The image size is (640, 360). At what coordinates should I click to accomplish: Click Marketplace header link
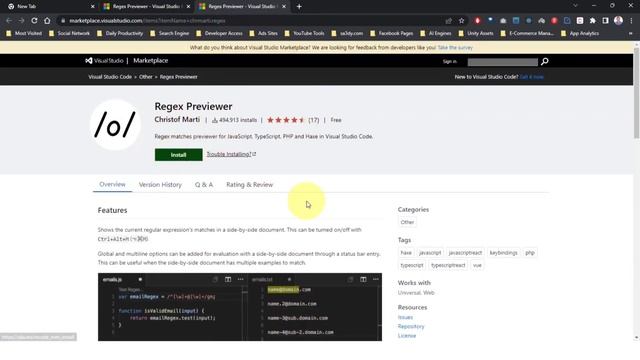click(151, 60)
